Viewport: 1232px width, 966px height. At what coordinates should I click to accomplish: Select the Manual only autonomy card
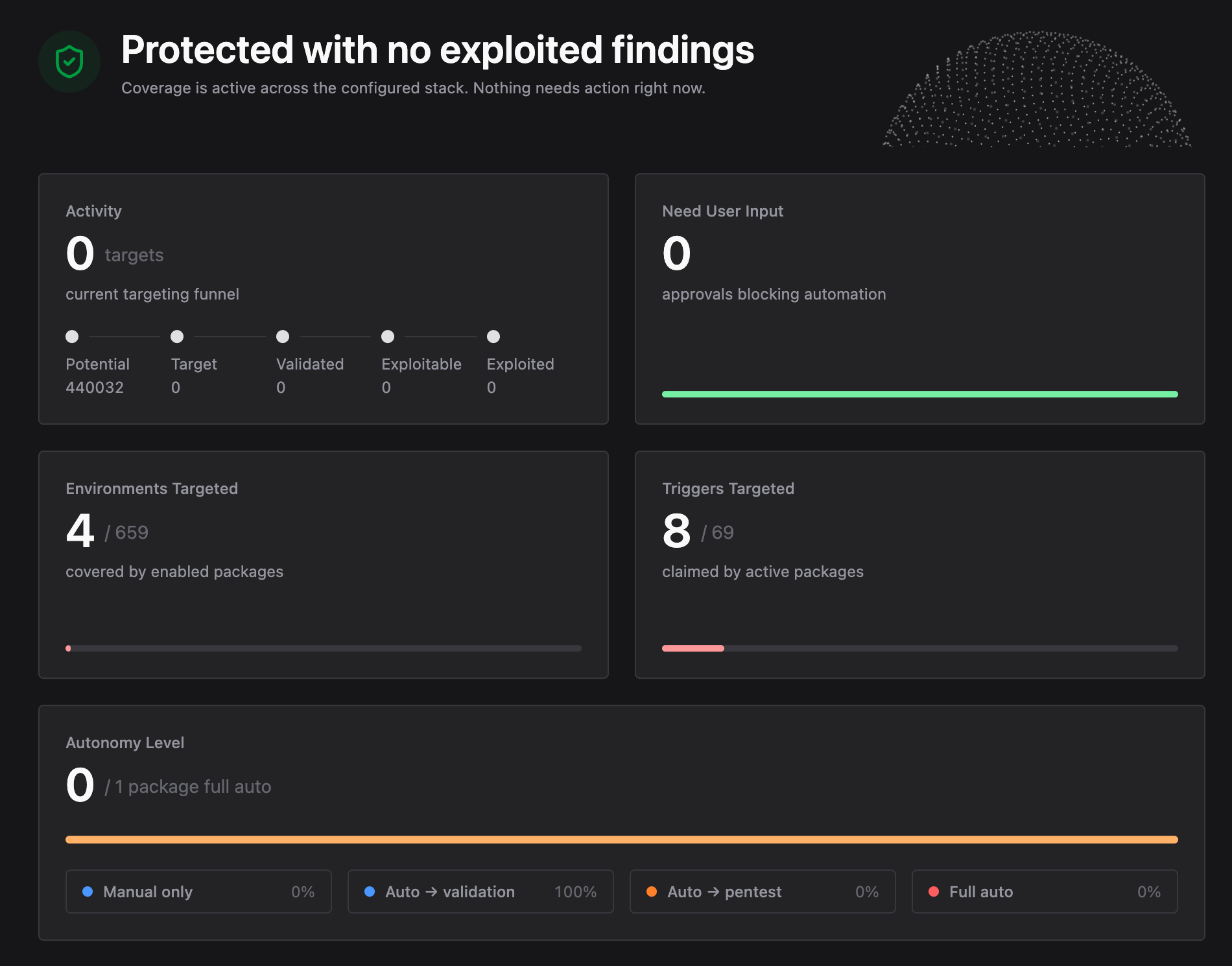pos(198,891)
